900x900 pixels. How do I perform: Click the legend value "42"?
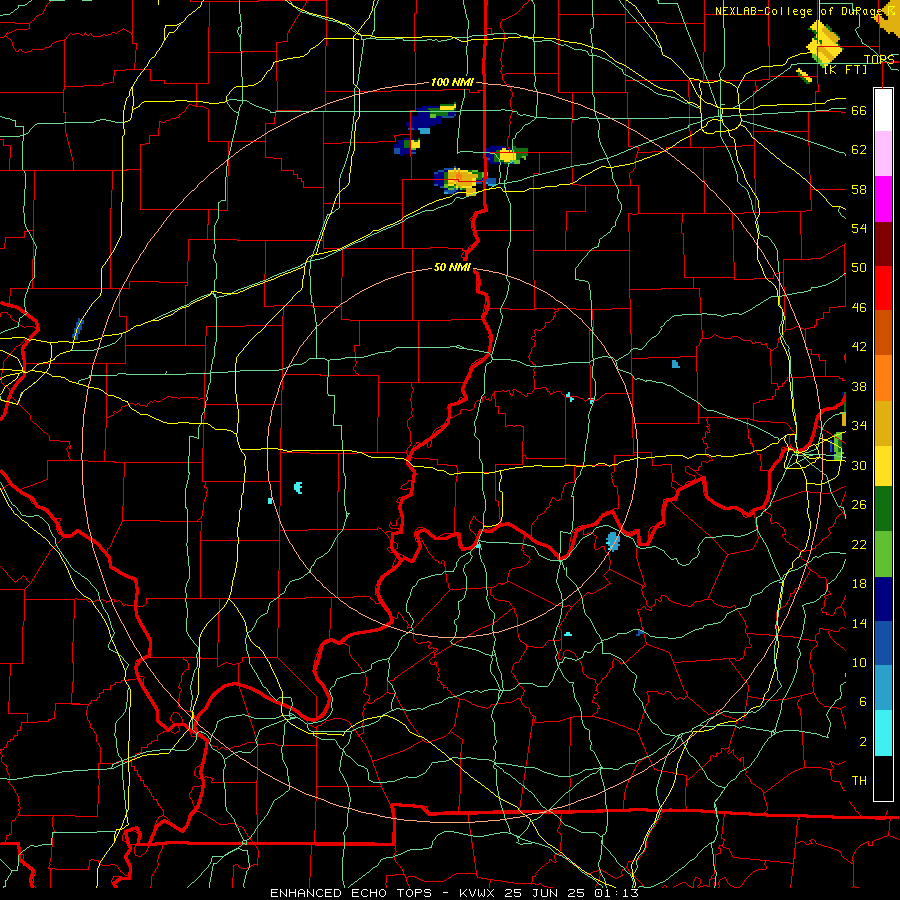coord(859,347)
